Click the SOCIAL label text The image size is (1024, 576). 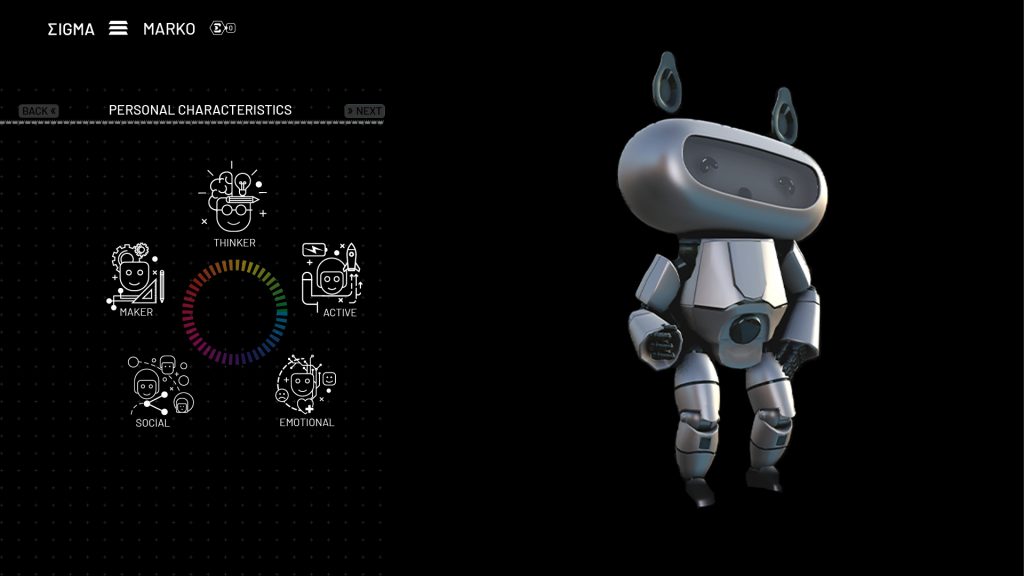(x=152, y=423)
